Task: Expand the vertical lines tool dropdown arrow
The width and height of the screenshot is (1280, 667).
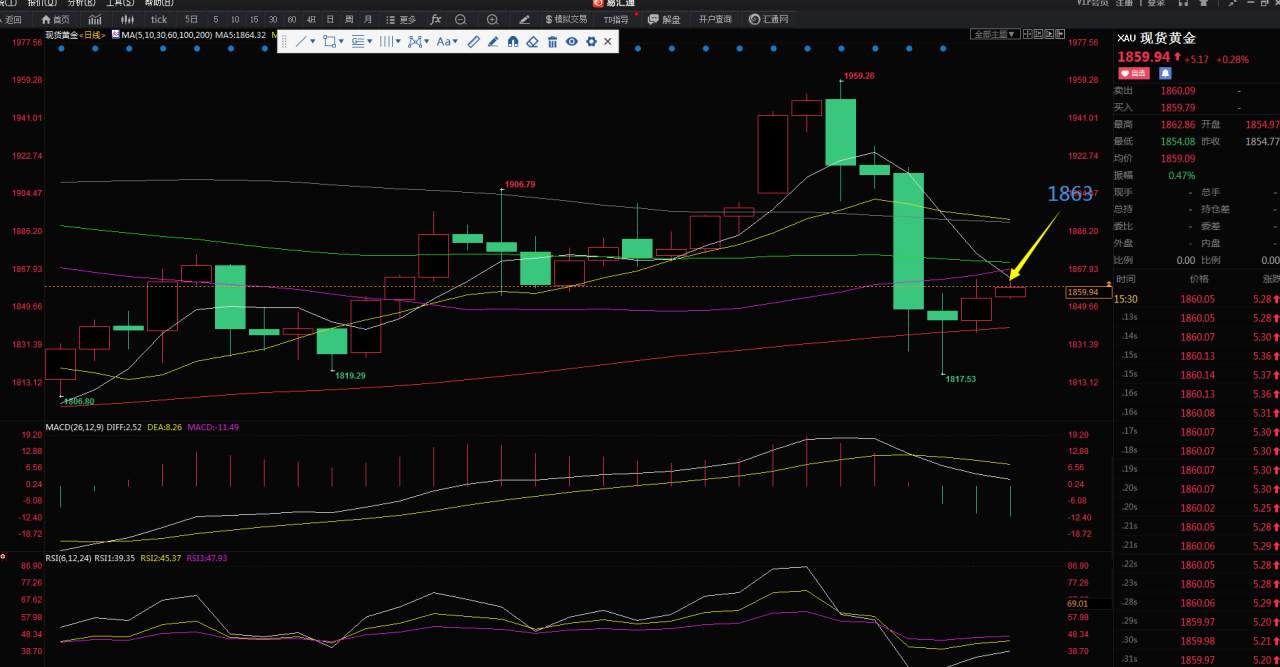Action: pyautogui.click(x=399, y=42)
